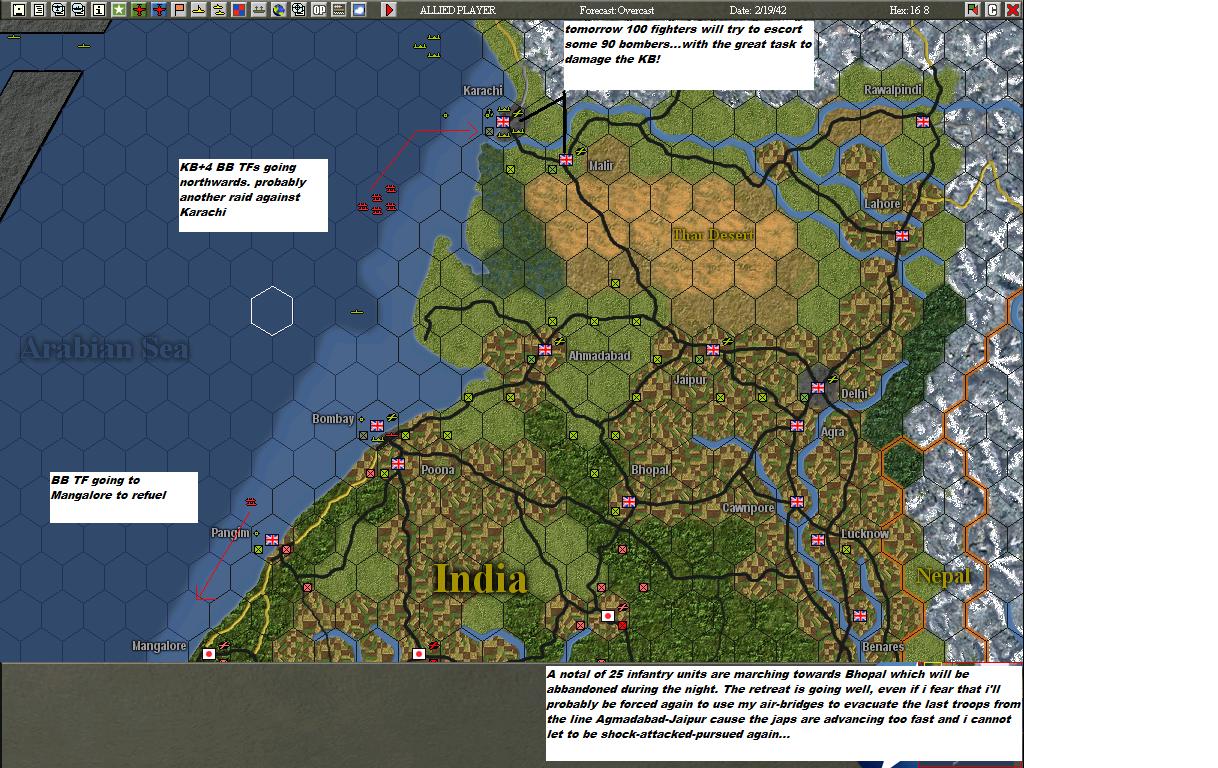1218x768 pixels.
Task: Click the save game disk icon
Action: [19, 10]
